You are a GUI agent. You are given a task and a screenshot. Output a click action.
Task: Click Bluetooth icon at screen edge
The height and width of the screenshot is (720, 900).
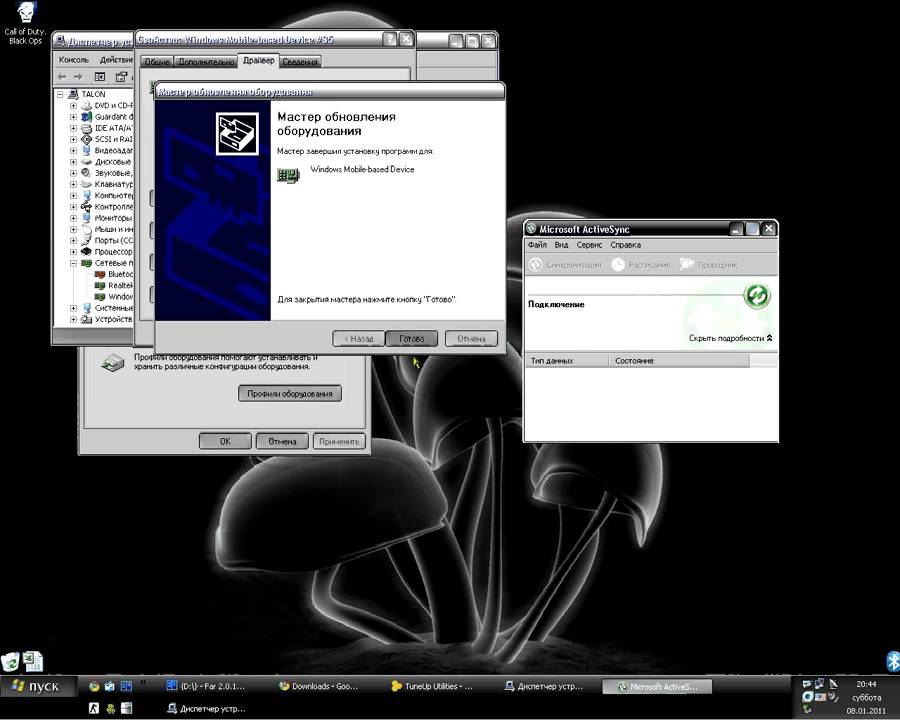[893, 661]
